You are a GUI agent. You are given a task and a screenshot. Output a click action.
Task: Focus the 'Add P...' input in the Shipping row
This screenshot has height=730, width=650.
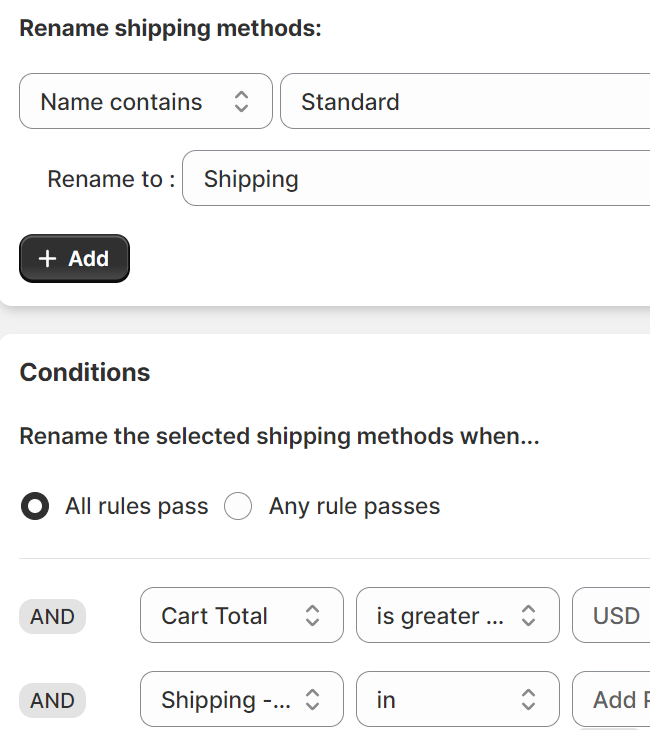tap(612, 700)
